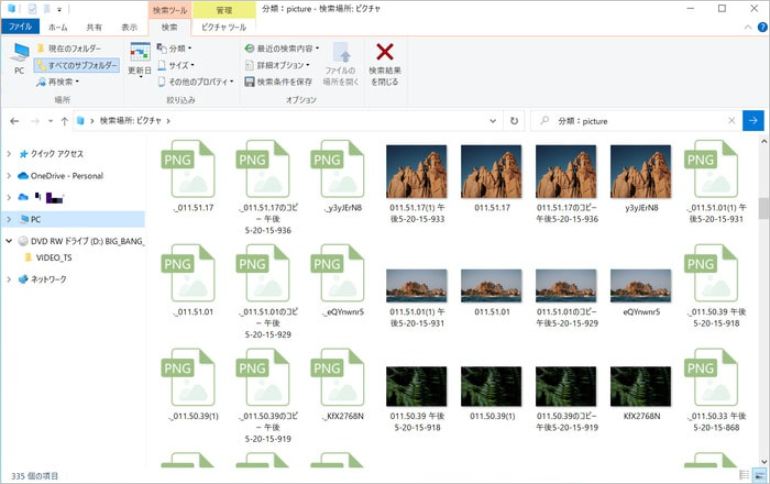The height and width of the screenshot is (484, 770).
Task: Expand the address bar history dropdown
Action: 493,121
